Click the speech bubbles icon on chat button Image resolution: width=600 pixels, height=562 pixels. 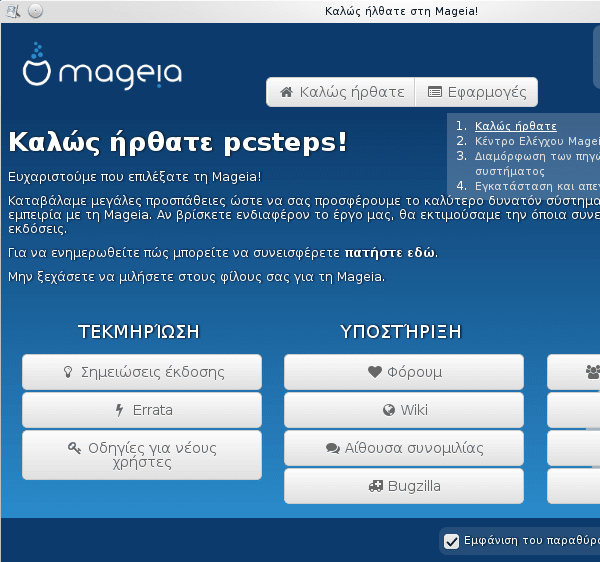click(x=333, y=448)
